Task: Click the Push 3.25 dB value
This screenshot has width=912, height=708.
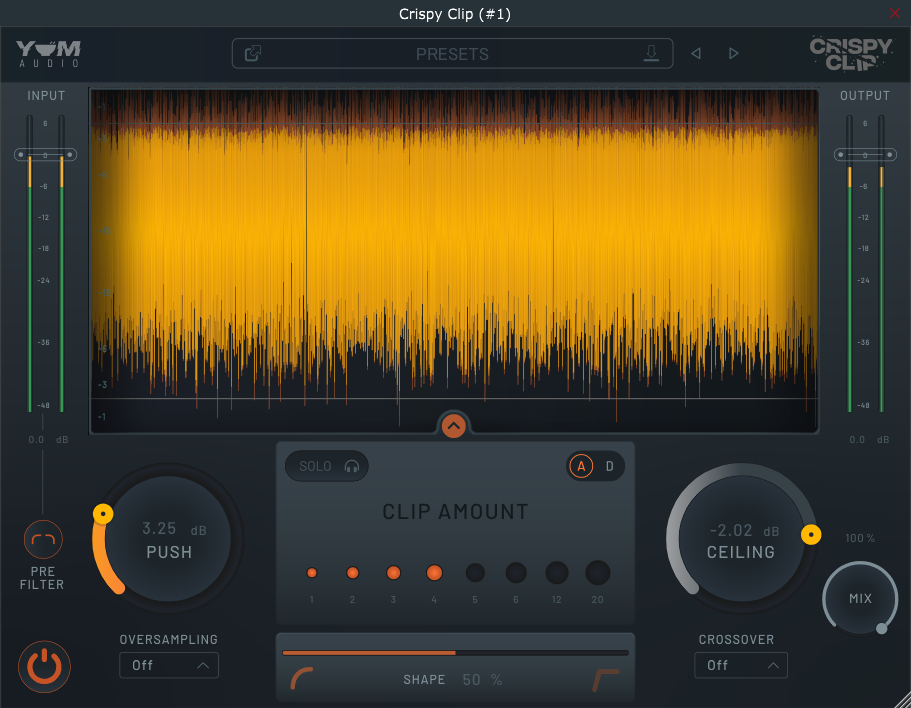Action: click(x=174, y=529)
